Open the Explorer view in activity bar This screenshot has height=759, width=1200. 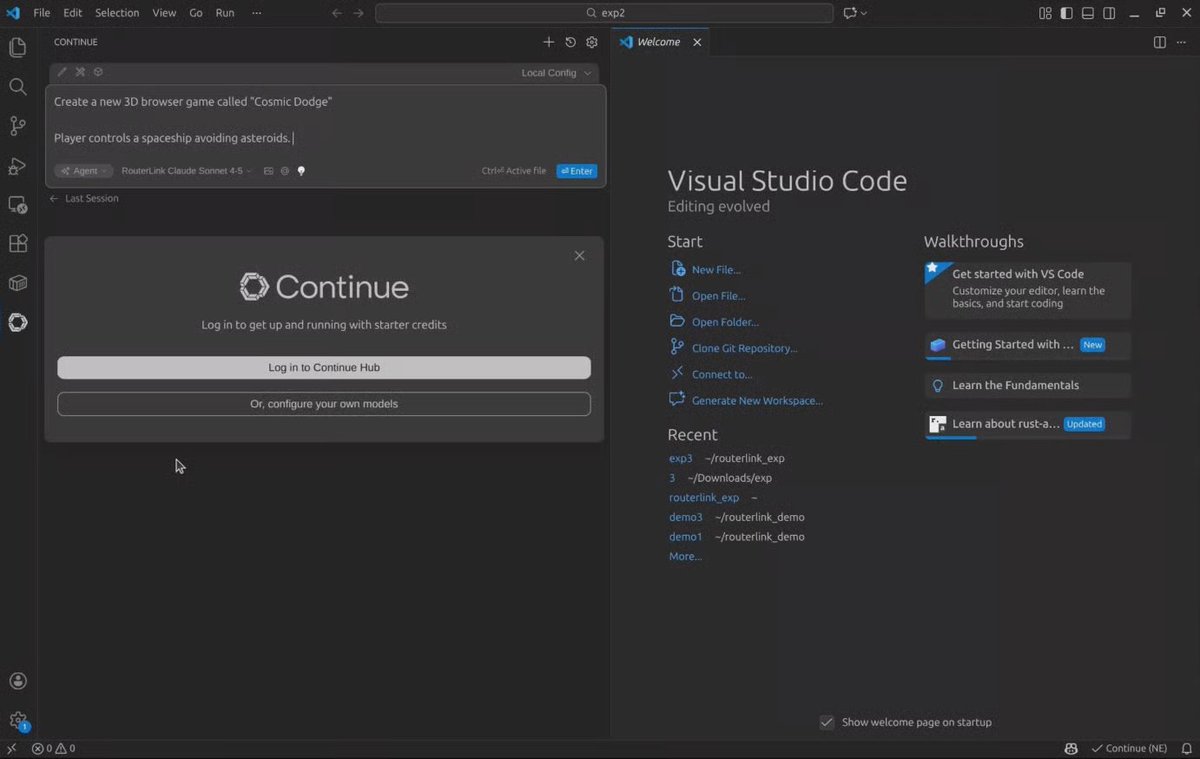coord(18,47)
